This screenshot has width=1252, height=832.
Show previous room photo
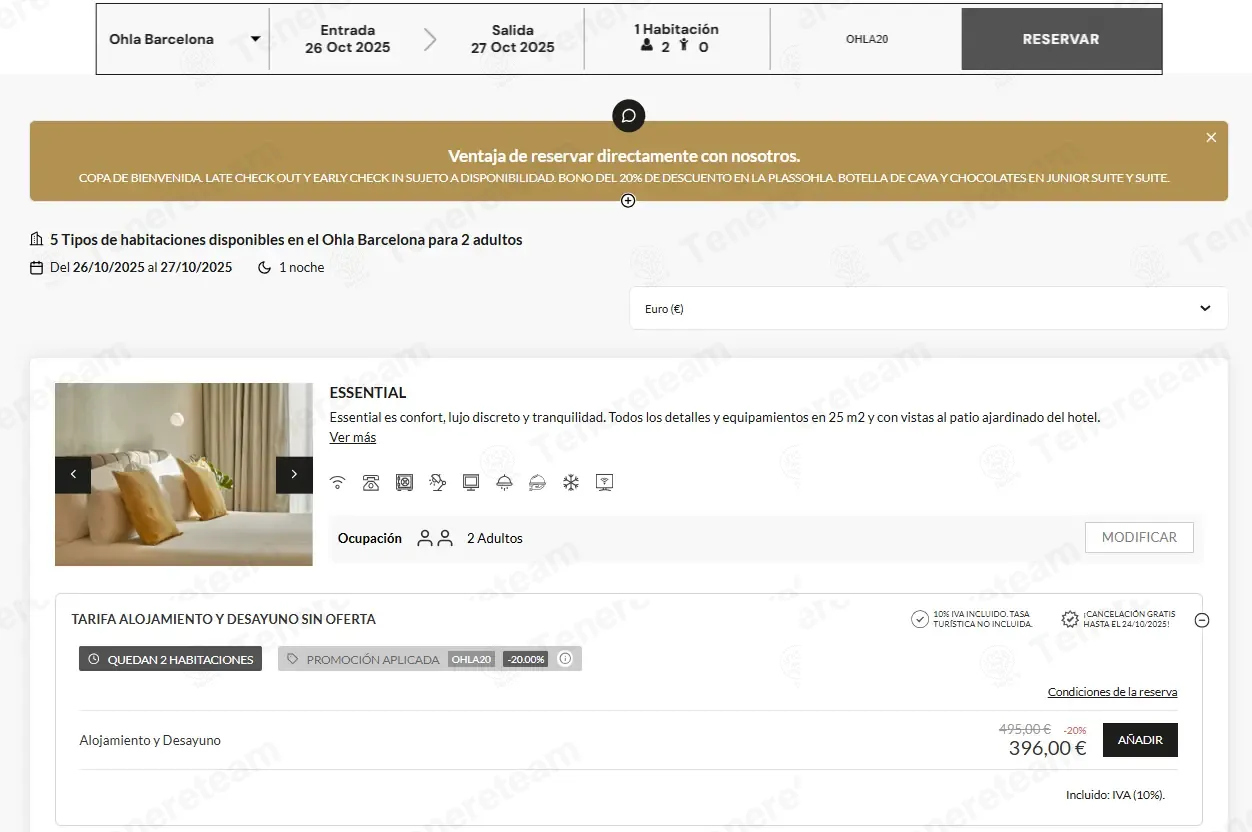73,475
